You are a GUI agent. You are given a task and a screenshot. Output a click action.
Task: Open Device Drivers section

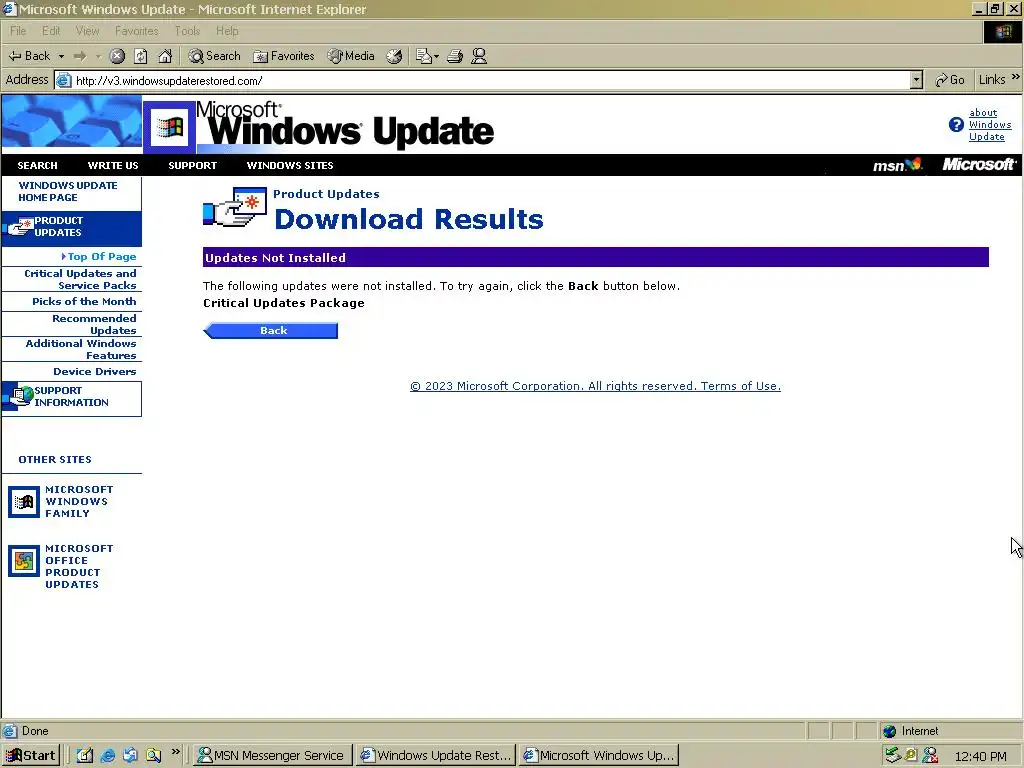point(95,372)
